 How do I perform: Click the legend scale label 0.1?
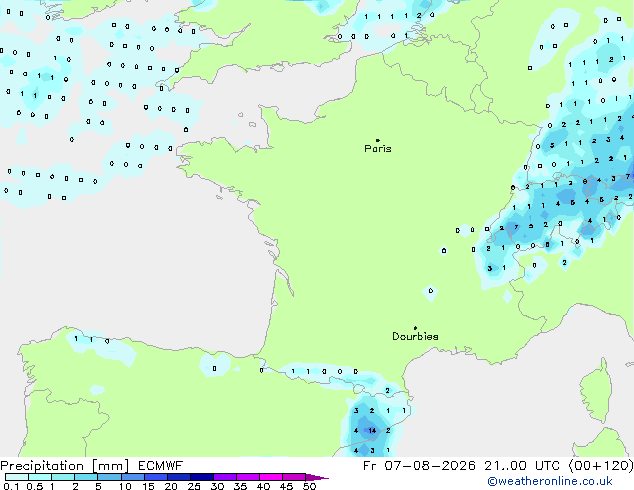coord(11,486)
